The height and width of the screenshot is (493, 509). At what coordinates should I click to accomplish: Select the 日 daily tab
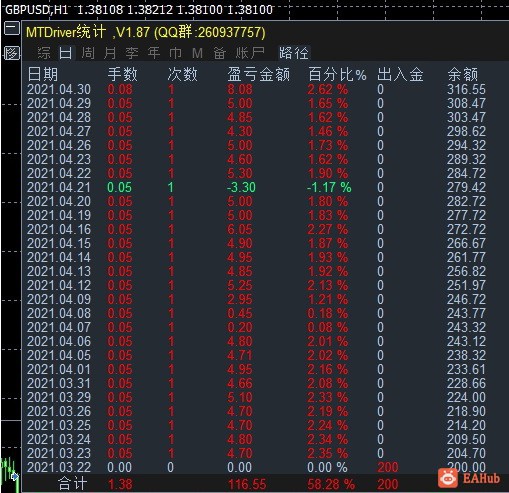pyautogui.click(x=66, y=53)
